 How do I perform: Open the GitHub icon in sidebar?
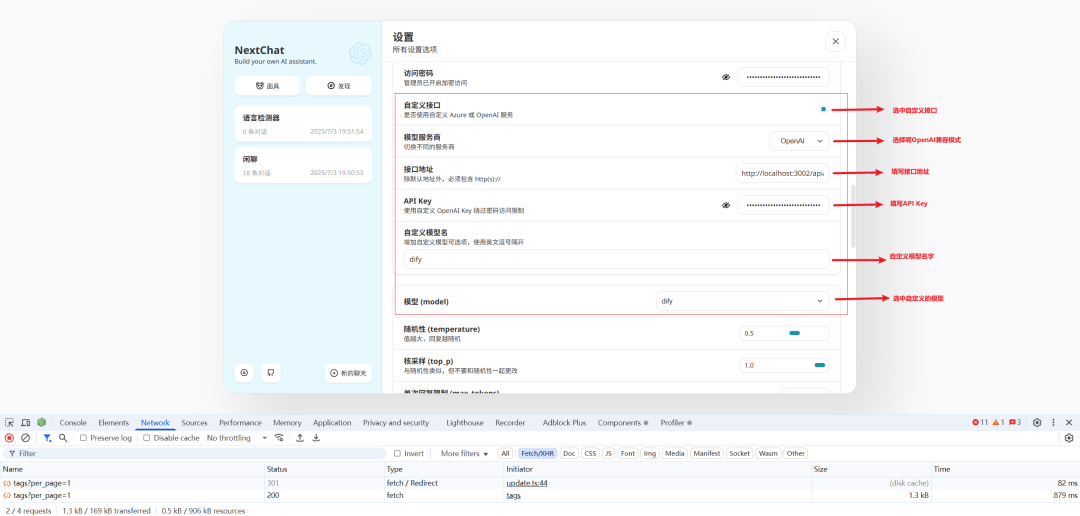[271, 373]
